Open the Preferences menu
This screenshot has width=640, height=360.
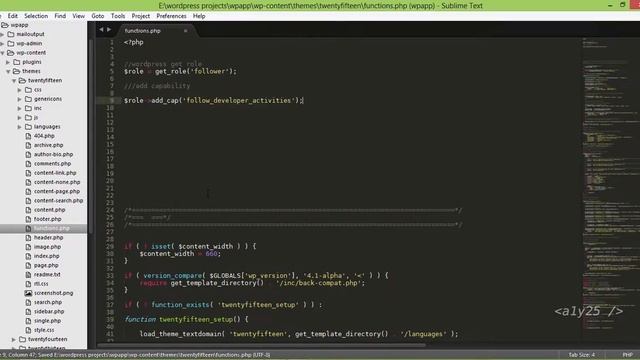pos(171,16)
